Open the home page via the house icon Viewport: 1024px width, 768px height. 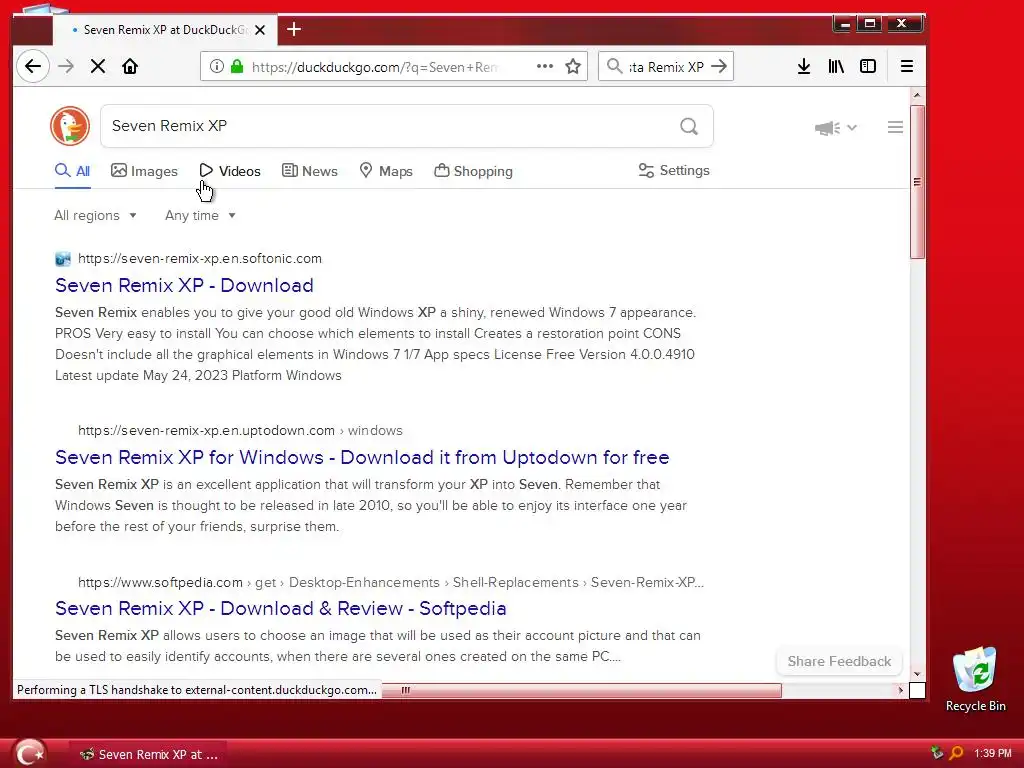tap(130, 66)
